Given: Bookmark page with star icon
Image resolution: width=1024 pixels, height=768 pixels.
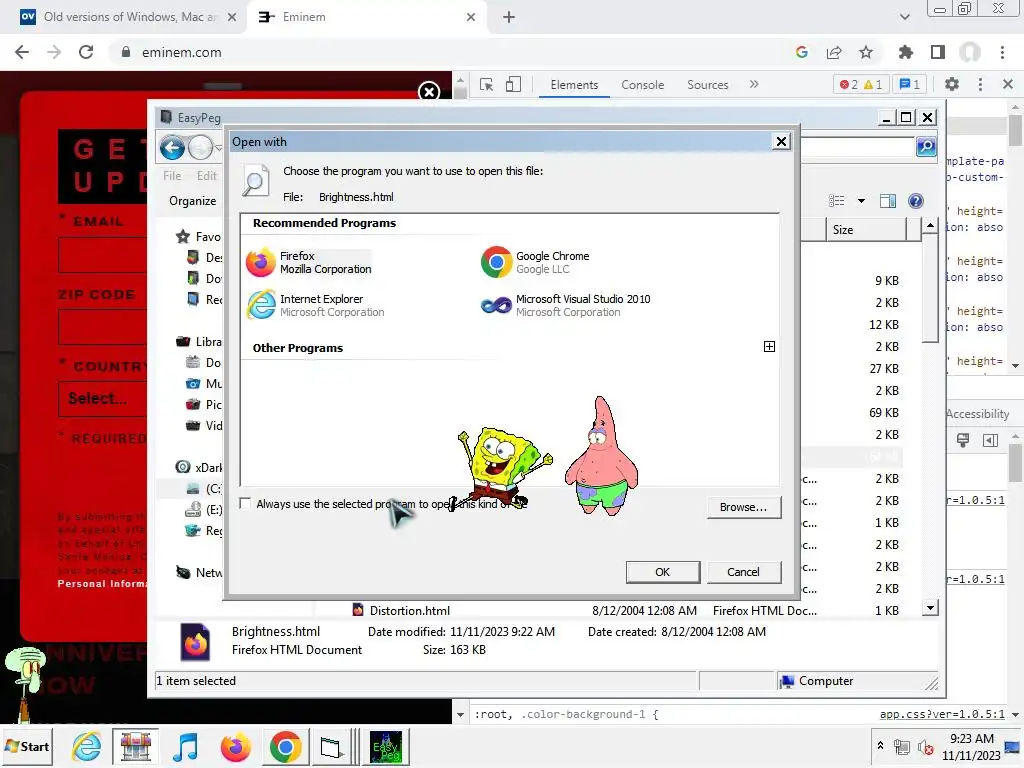Looking at the screenshot, I should (866, 52).
